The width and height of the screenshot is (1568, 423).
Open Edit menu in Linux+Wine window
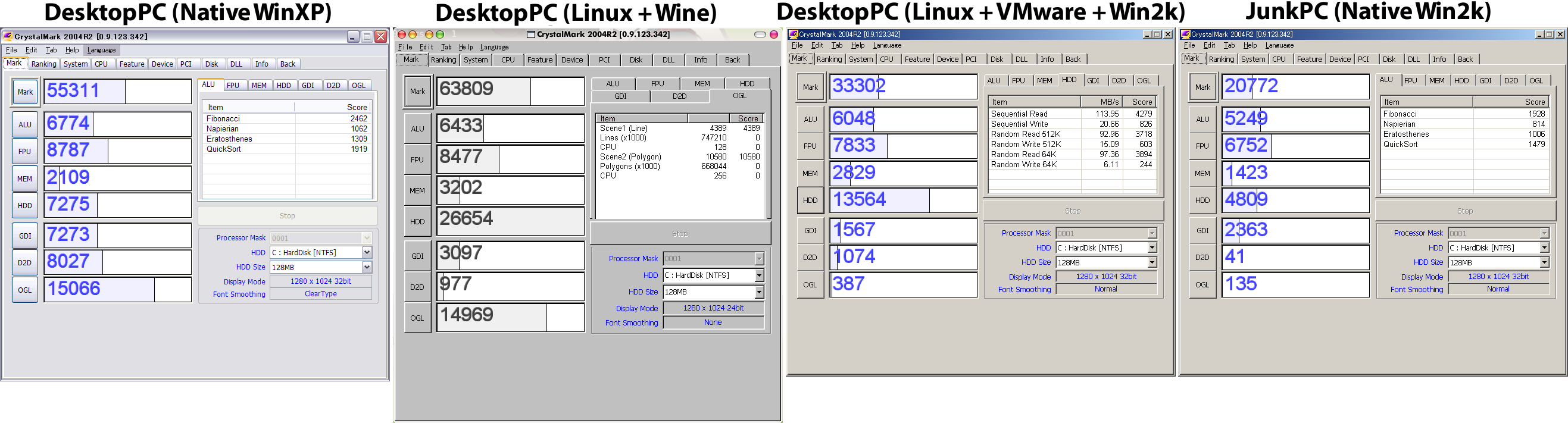pos(427,47)
